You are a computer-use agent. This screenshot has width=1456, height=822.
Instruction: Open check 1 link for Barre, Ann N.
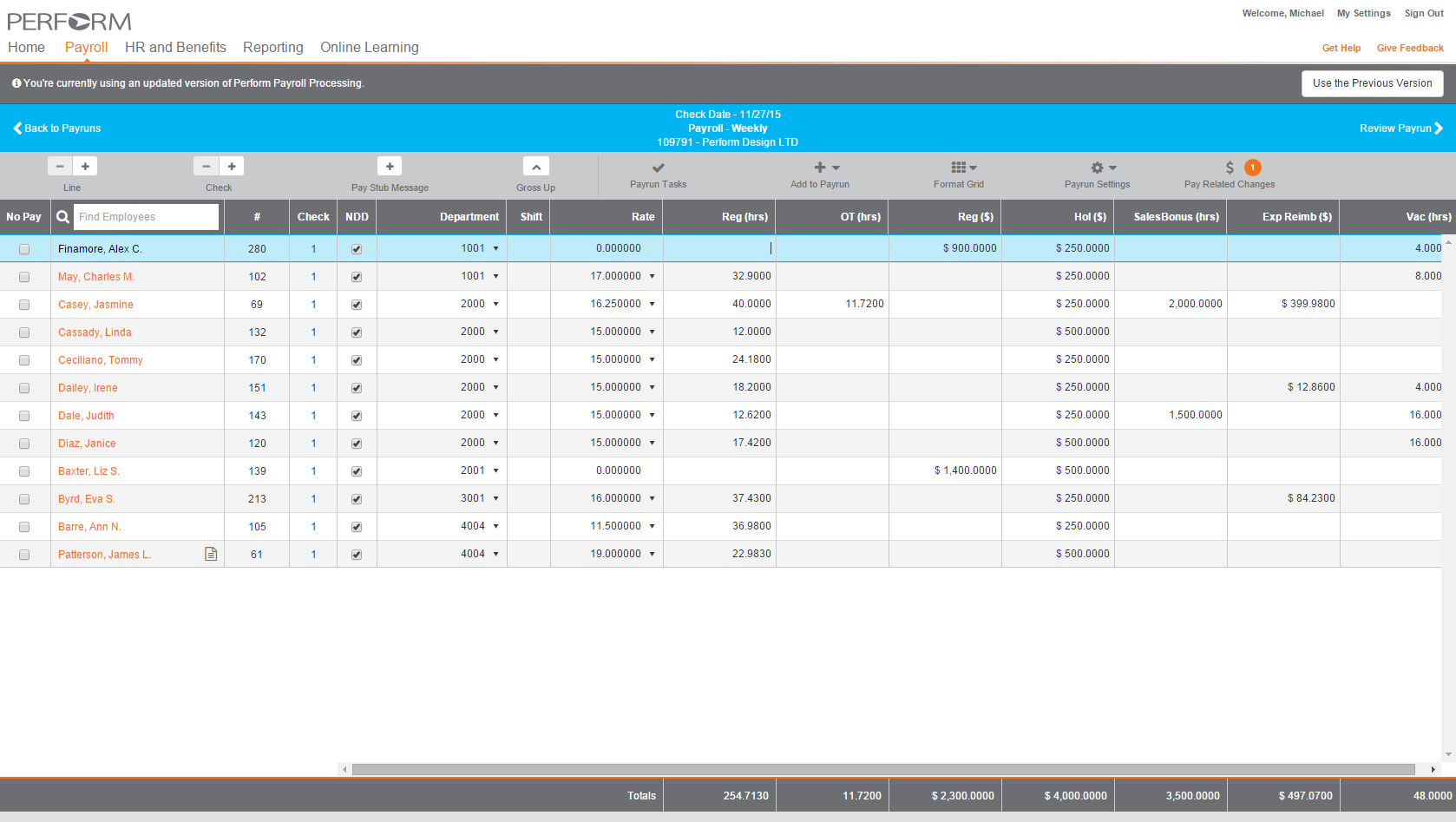click(313, 527)
